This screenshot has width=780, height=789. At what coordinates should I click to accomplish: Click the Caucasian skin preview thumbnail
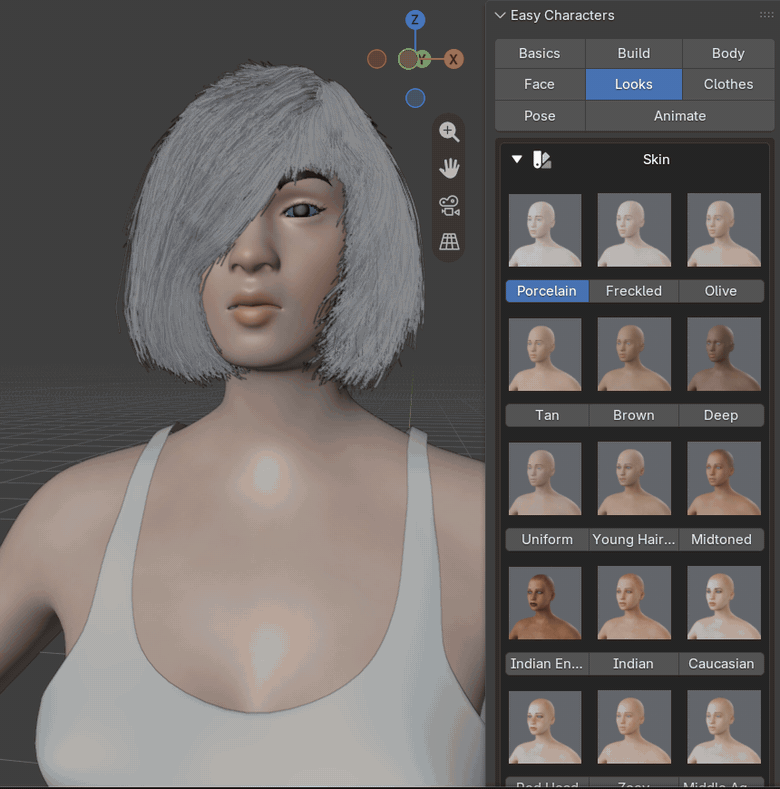[x=724, y=603]
